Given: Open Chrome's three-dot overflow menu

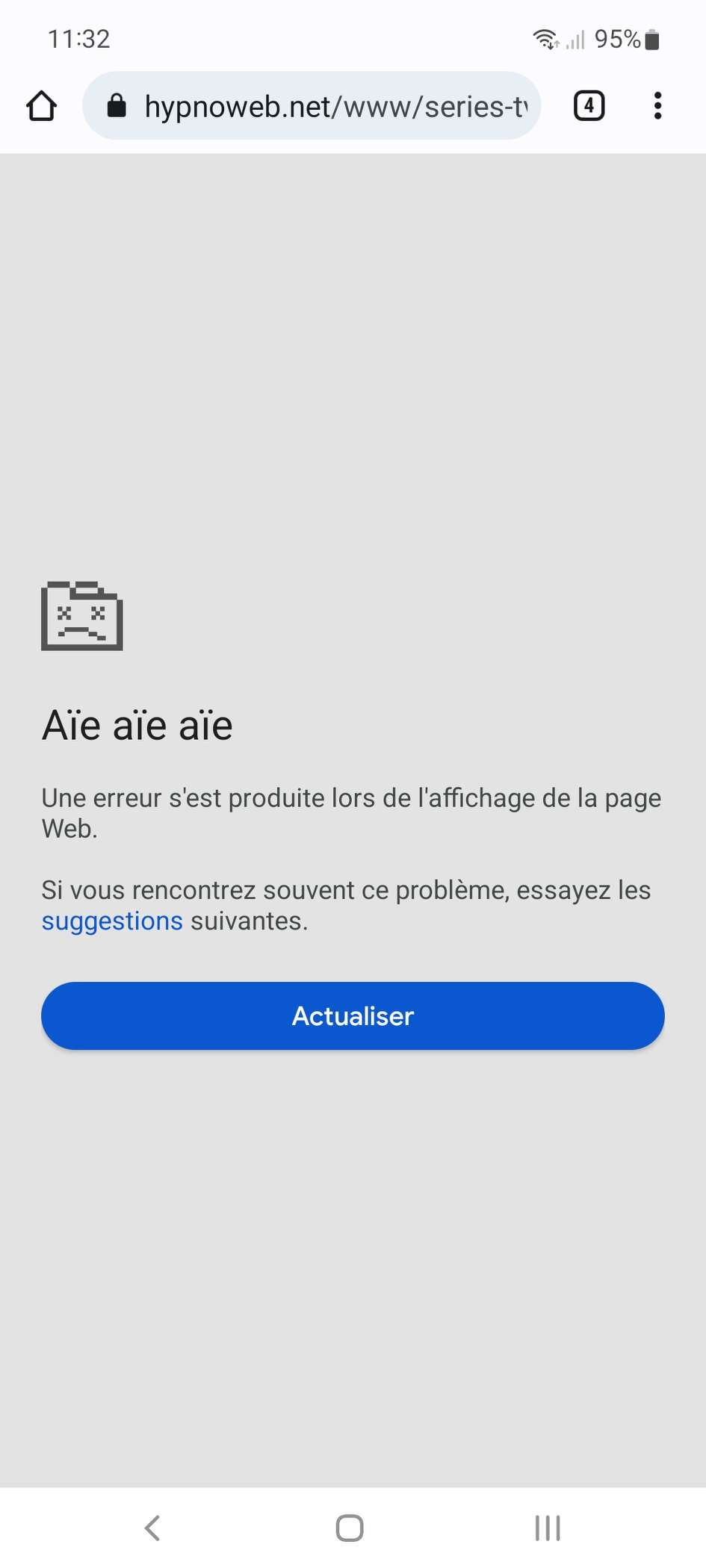Looking at the screenshot, I should tap(657, 106).
